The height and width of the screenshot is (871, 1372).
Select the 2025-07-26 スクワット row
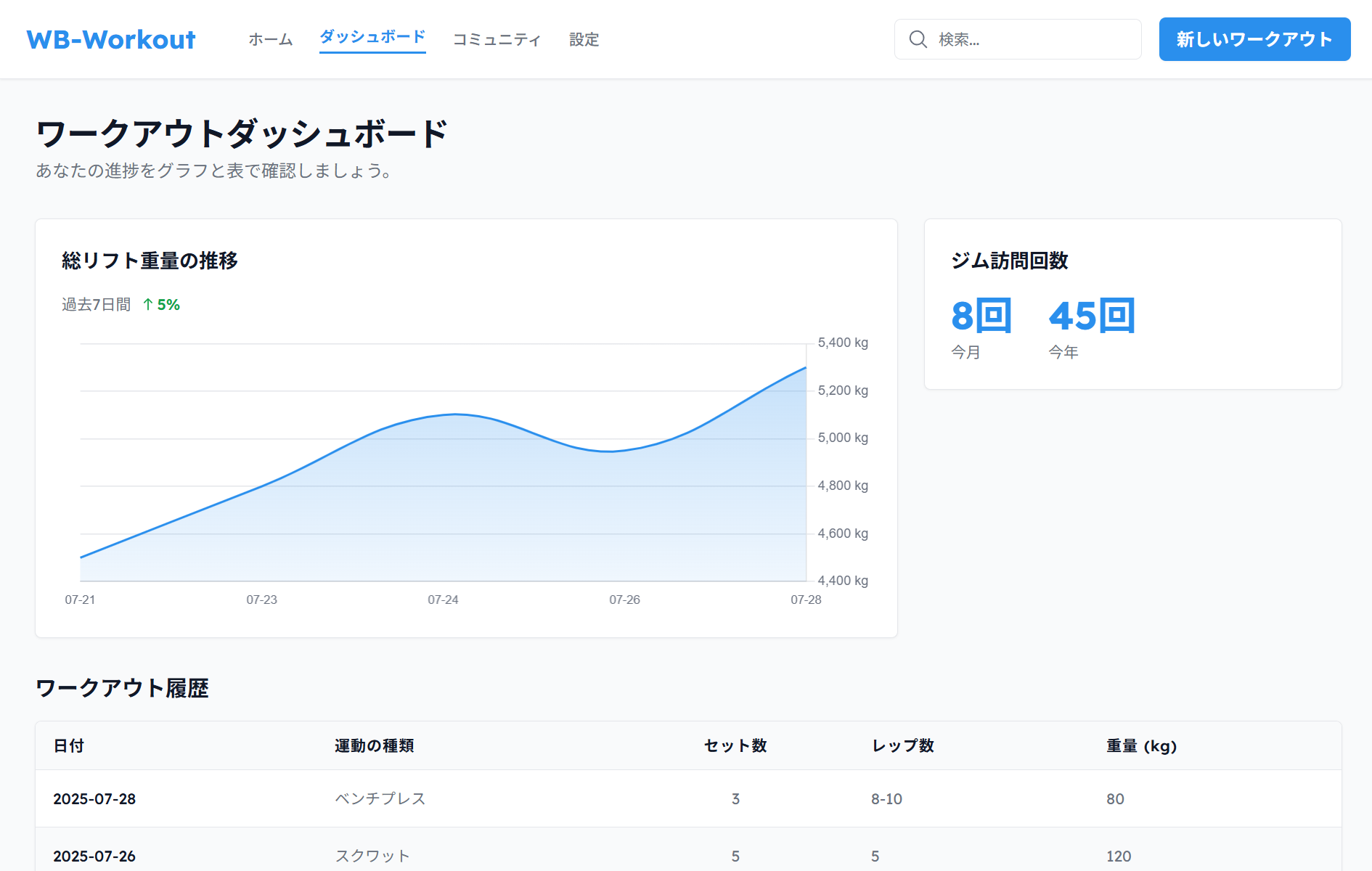tap(687, 855)
